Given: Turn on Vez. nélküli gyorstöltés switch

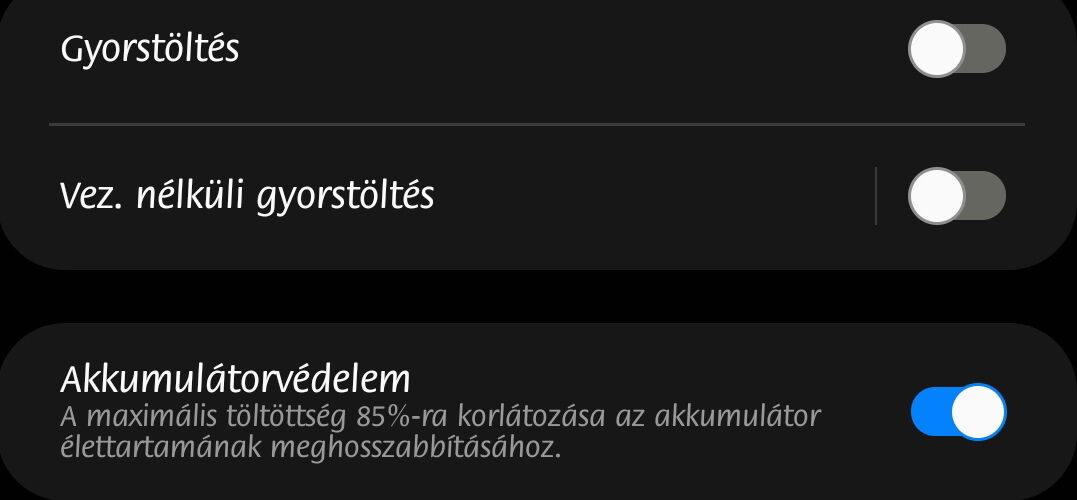Looking at the screenshot, I should point(957,196).
